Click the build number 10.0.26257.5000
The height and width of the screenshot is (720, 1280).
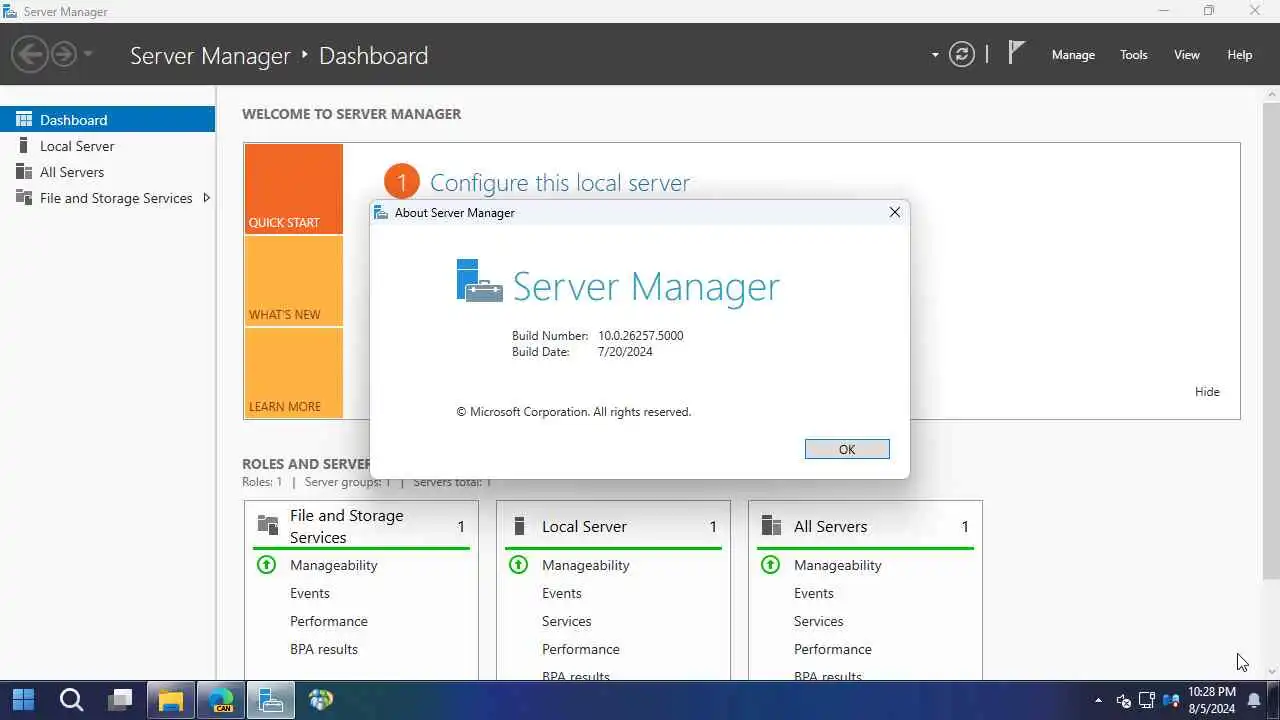[641, 336]
